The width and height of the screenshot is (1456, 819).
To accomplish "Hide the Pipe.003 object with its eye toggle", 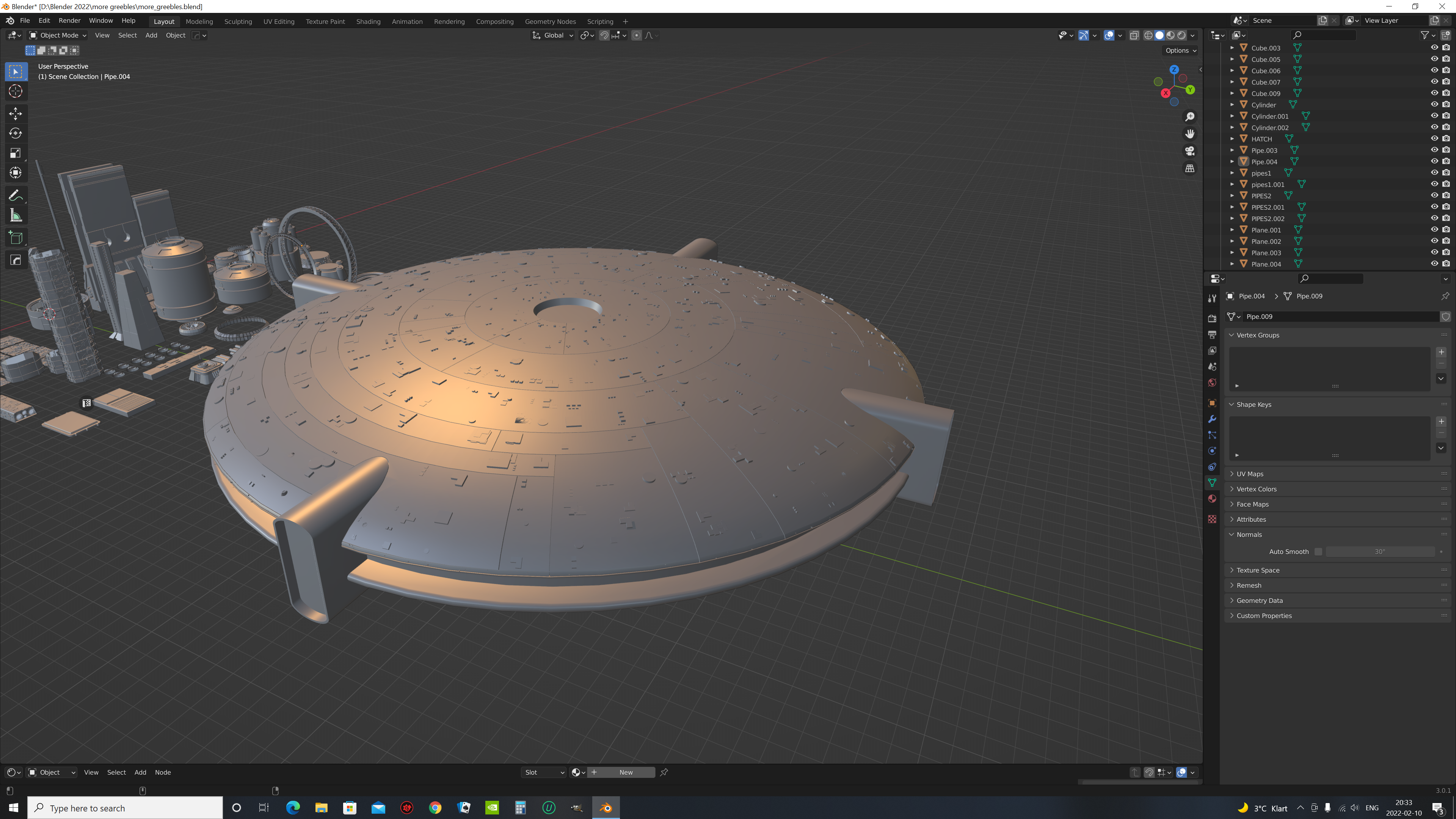I will [1434, 150].
